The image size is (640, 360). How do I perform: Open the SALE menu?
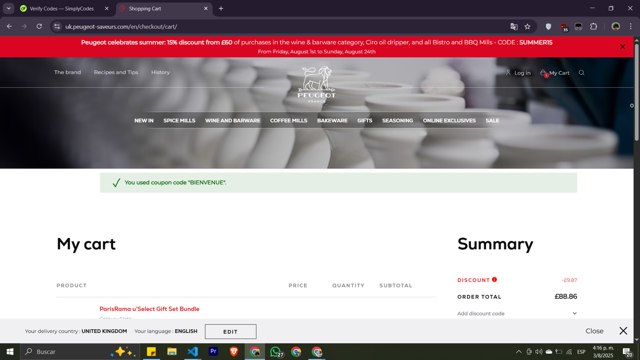(492, 120)
